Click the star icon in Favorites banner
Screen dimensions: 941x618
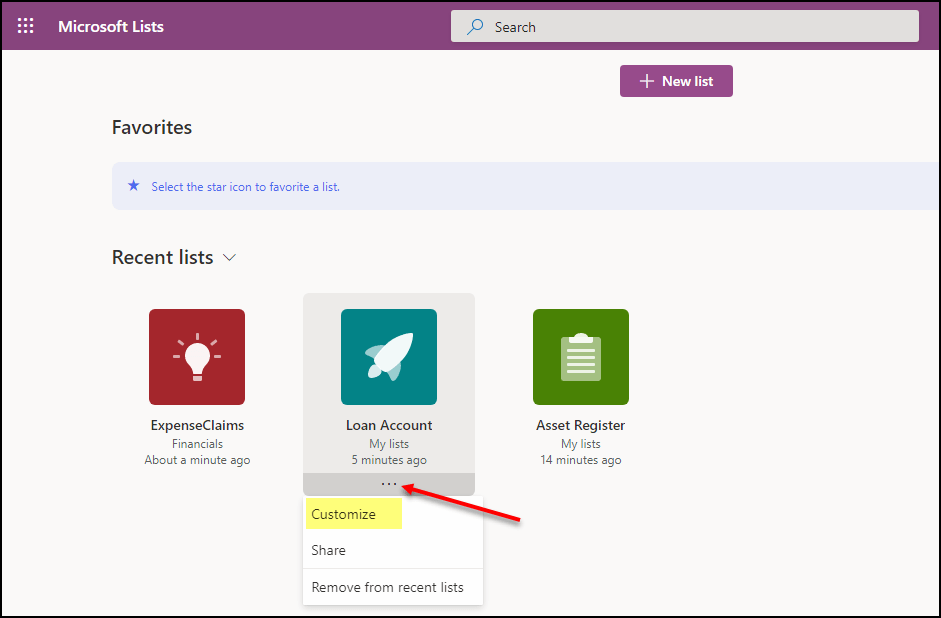(x=134, y=186)
